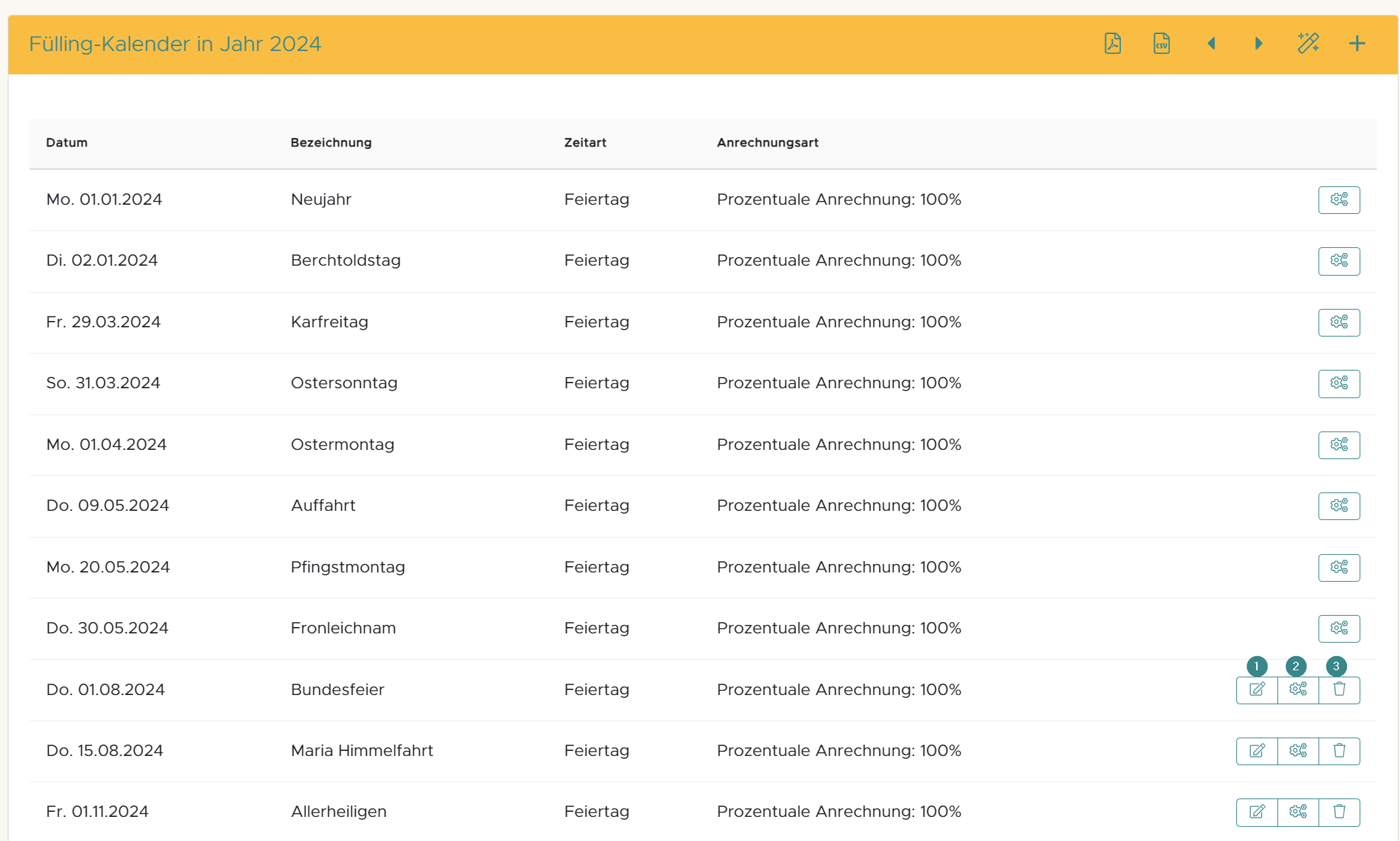This screenshot has height=841, width=1400.
Task: Click the numbered badge 2 marker
Action: (x=1296, y=666)
